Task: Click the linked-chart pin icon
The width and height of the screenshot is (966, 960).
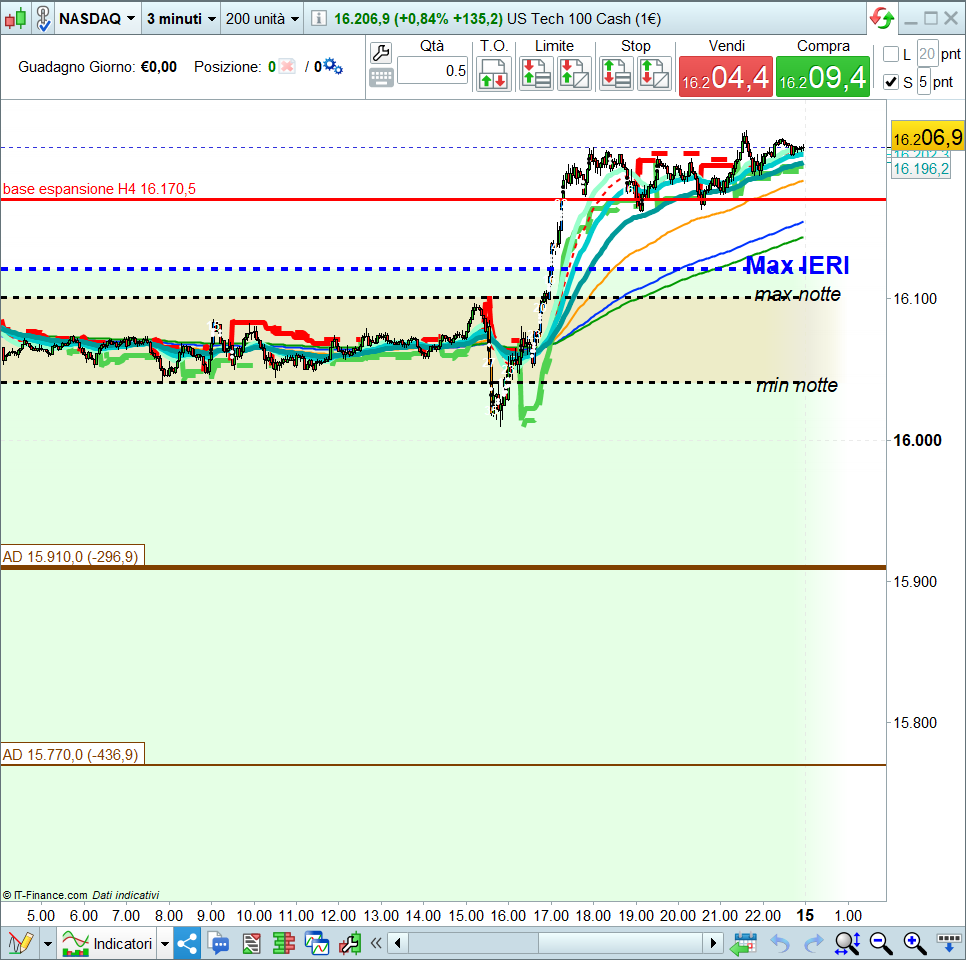Action: coord(43,18)
